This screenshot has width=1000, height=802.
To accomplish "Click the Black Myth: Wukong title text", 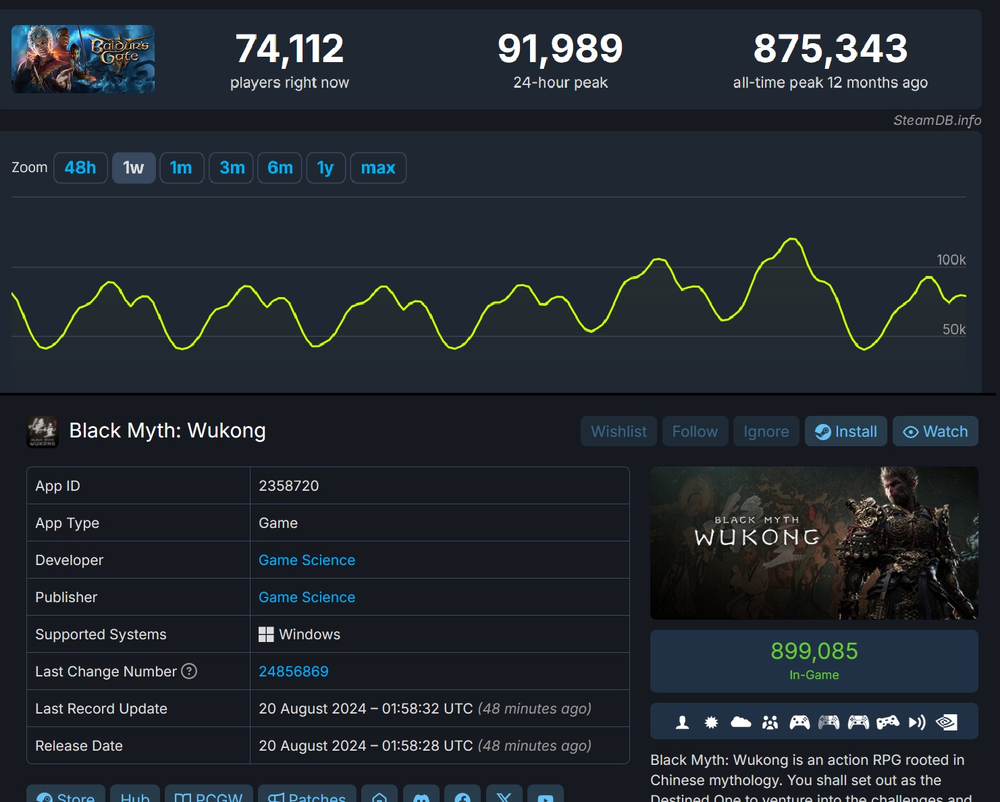I will pos(167,430).
